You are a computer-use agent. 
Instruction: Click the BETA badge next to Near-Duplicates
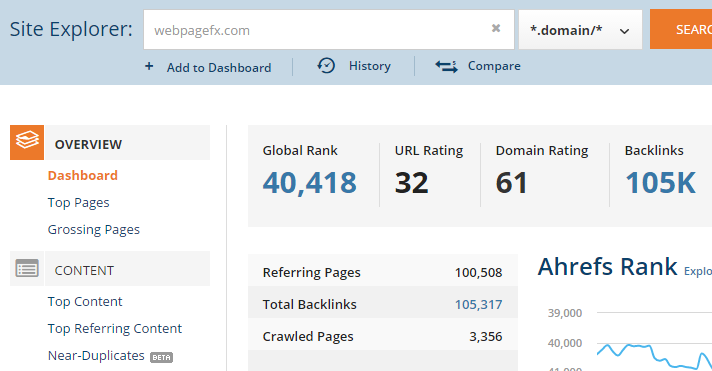[162, 357]
